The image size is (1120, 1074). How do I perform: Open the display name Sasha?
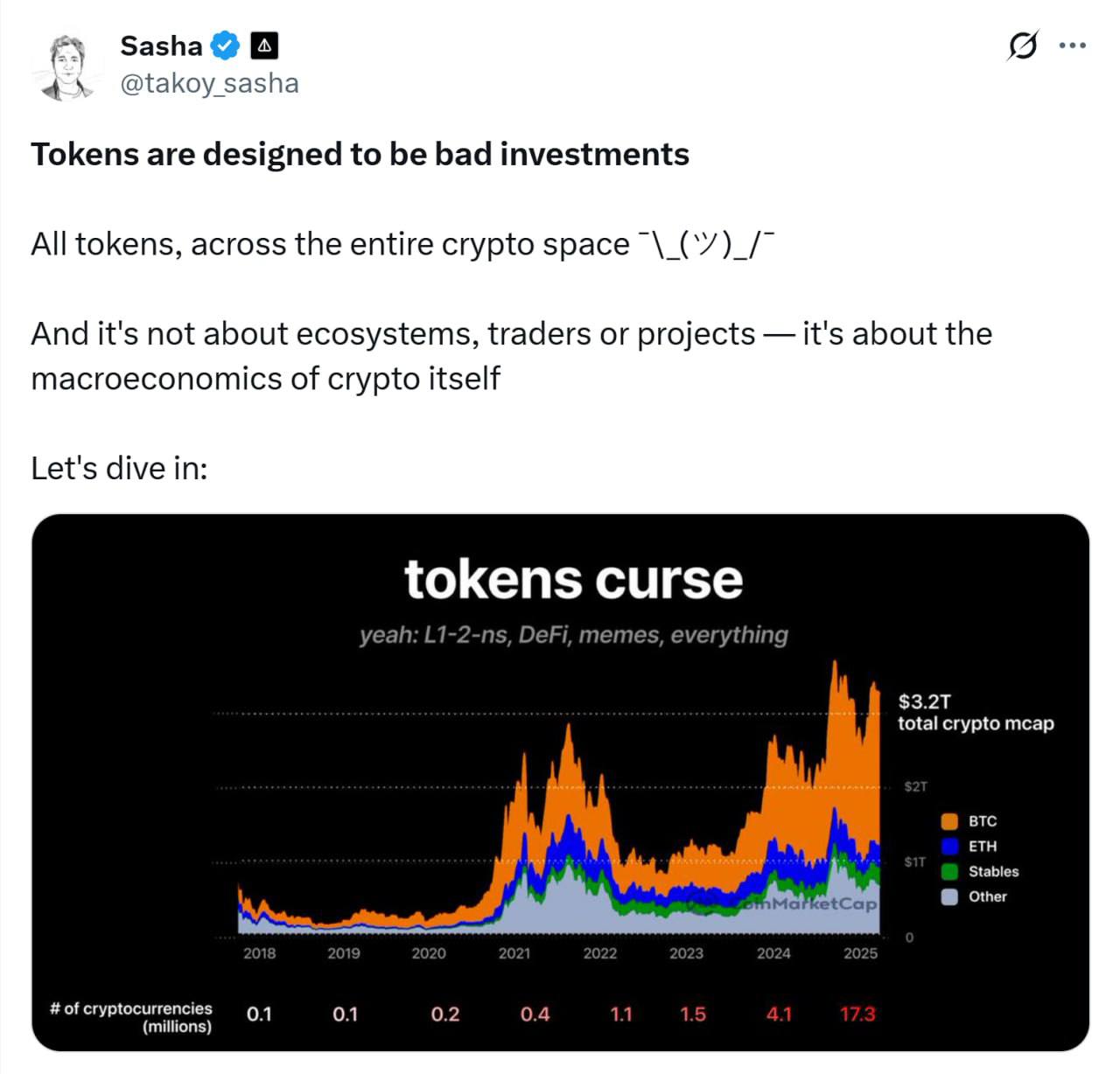pyautogui.click(x=162, y=45)
